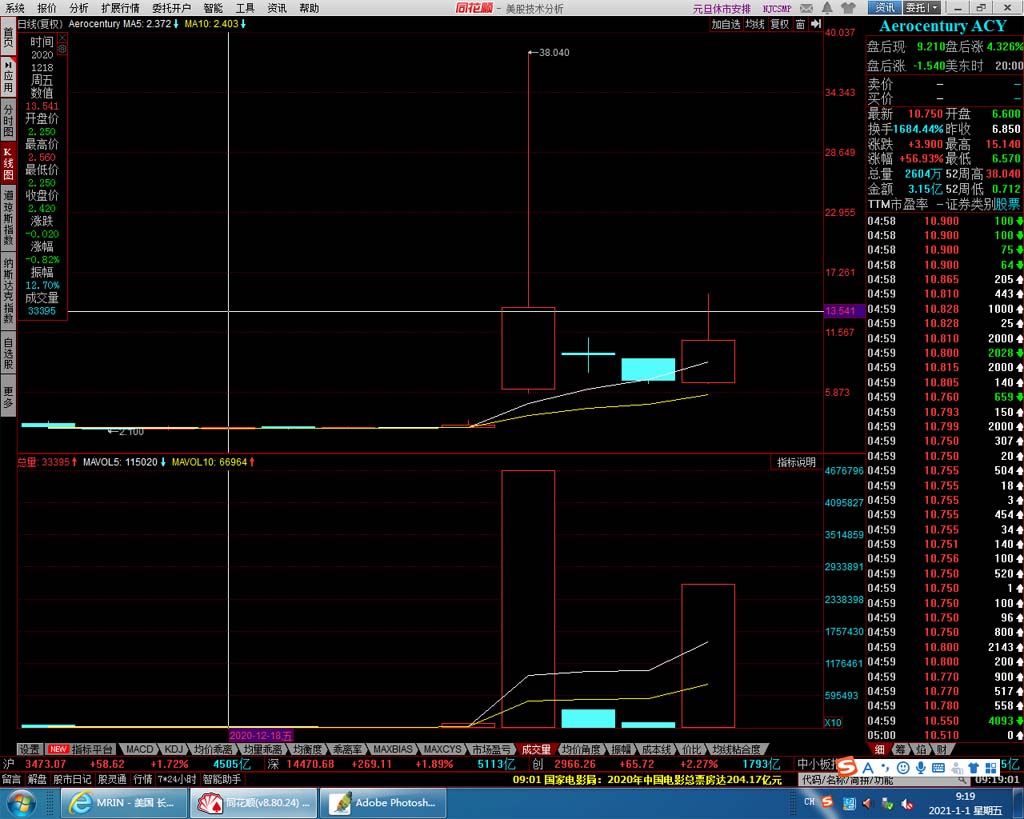Click Sogou blue T-shirt skin icon
The width and height of the screenshot is (1024, 819).
click(x=974, y=768)
